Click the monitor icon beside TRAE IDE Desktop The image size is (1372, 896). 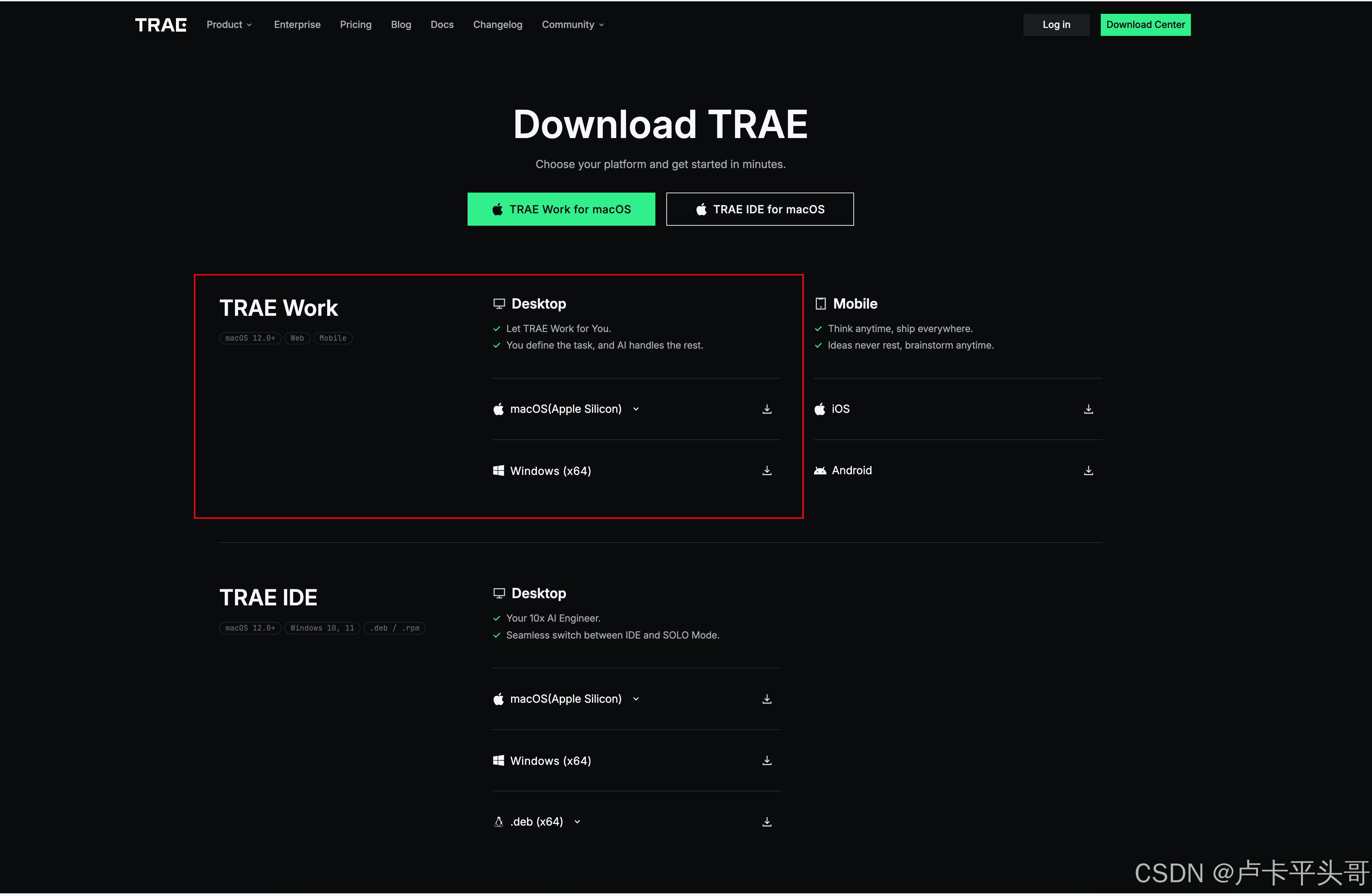(499, 593)
